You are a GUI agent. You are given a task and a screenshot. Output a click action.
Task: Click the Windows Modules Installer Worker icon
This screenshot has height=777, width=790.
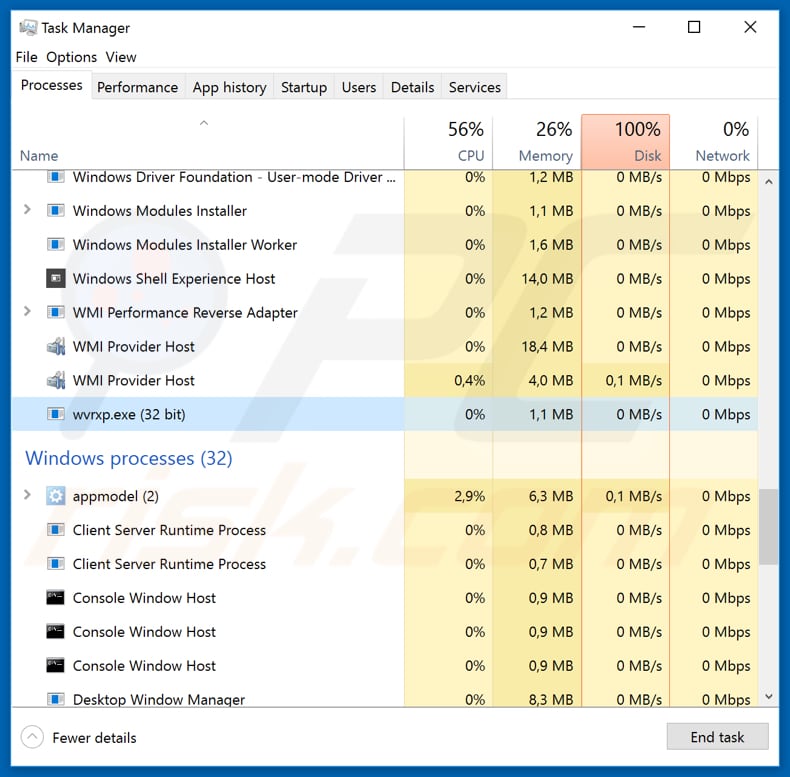(x=56, y=244)
